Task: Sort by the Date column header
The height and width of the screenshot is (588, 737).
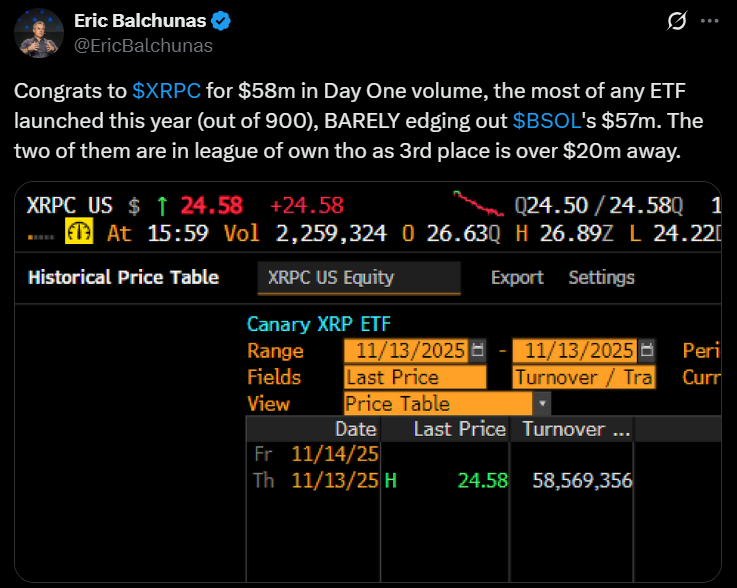Action: (355, 429)
